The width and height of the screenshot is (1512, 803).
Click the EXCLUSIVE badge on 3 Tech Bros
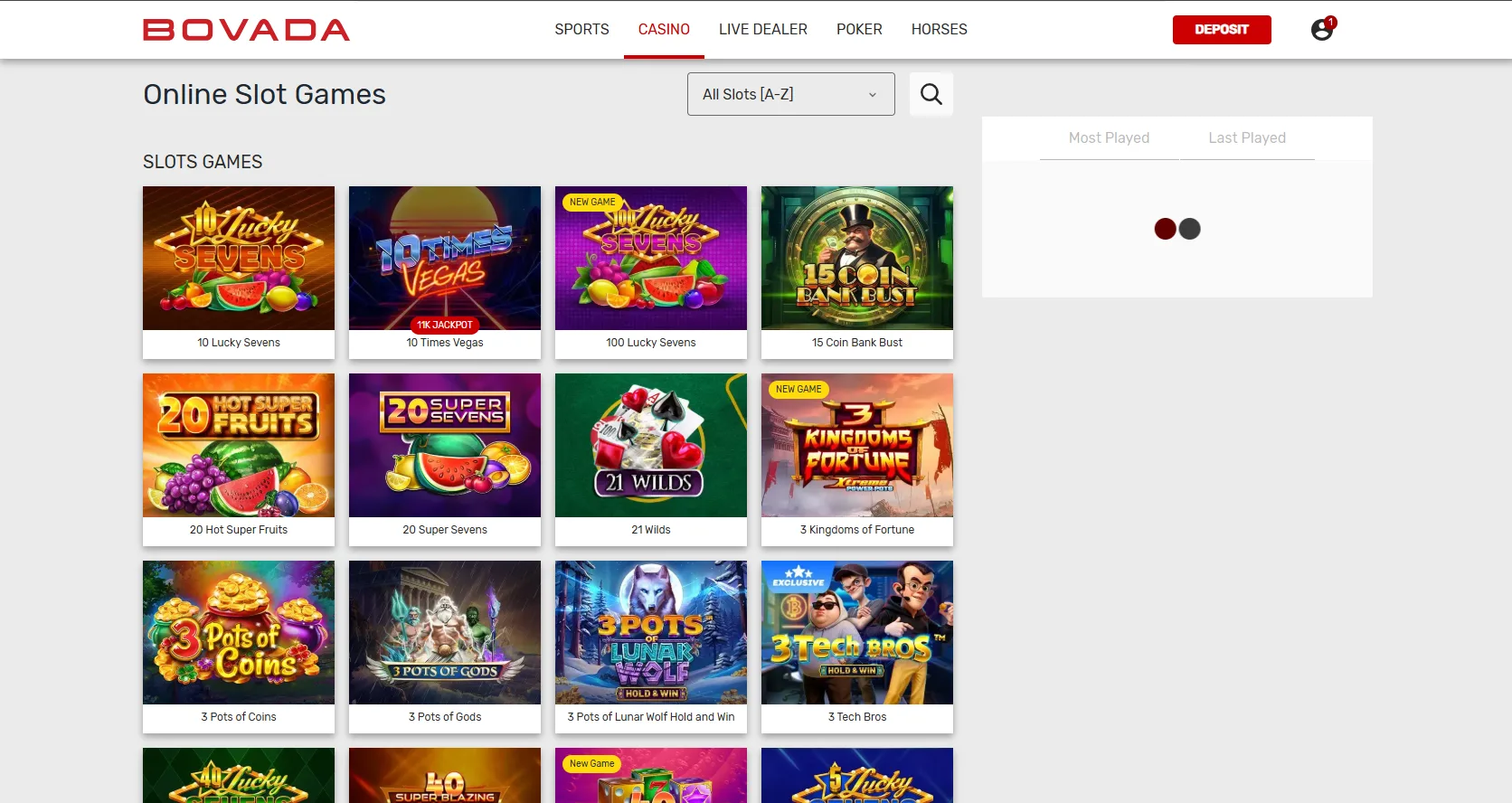click(799, 577)
